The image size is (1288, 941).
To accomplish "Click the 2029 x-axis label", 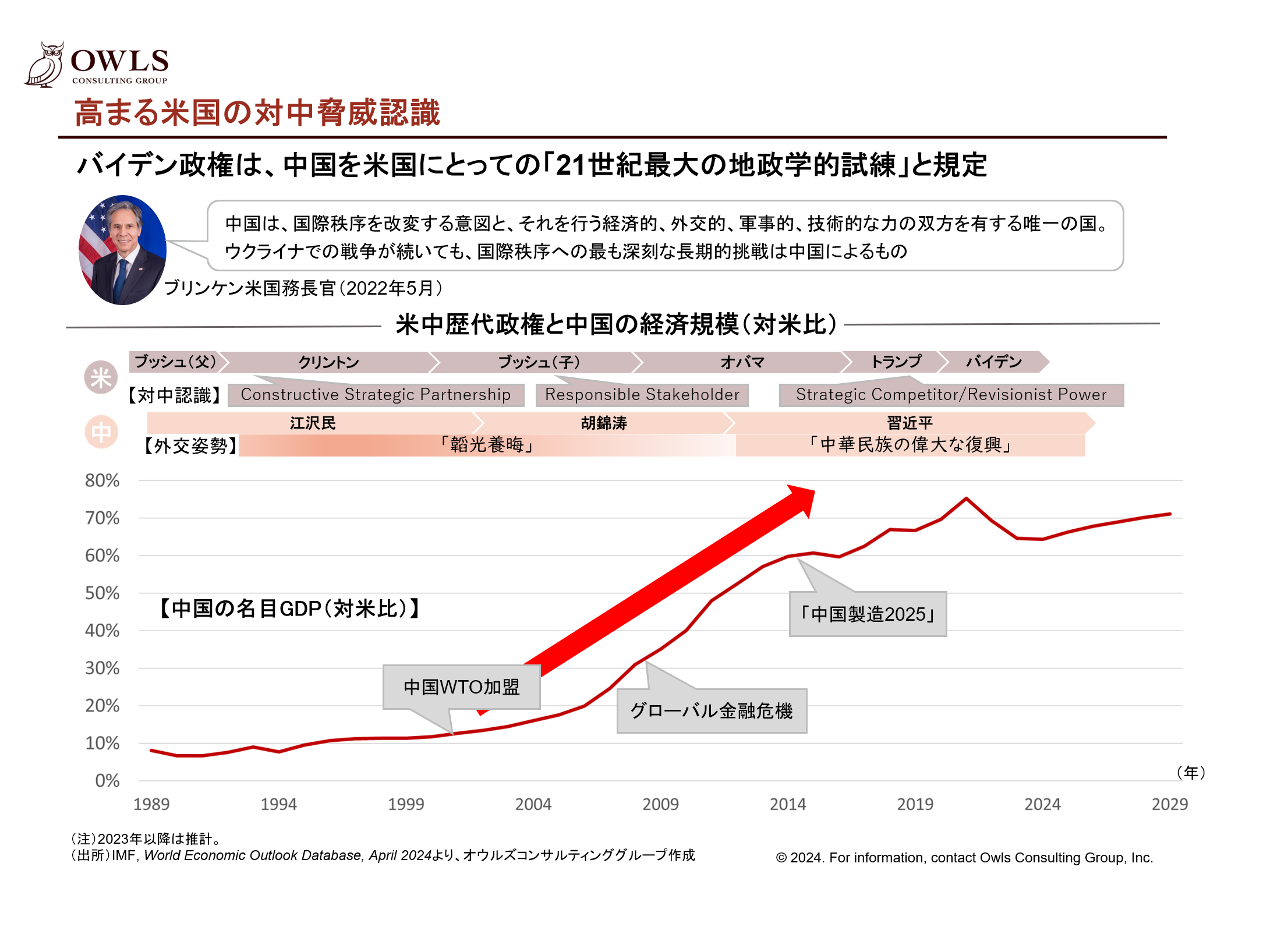I will (x=1170, y=804).
